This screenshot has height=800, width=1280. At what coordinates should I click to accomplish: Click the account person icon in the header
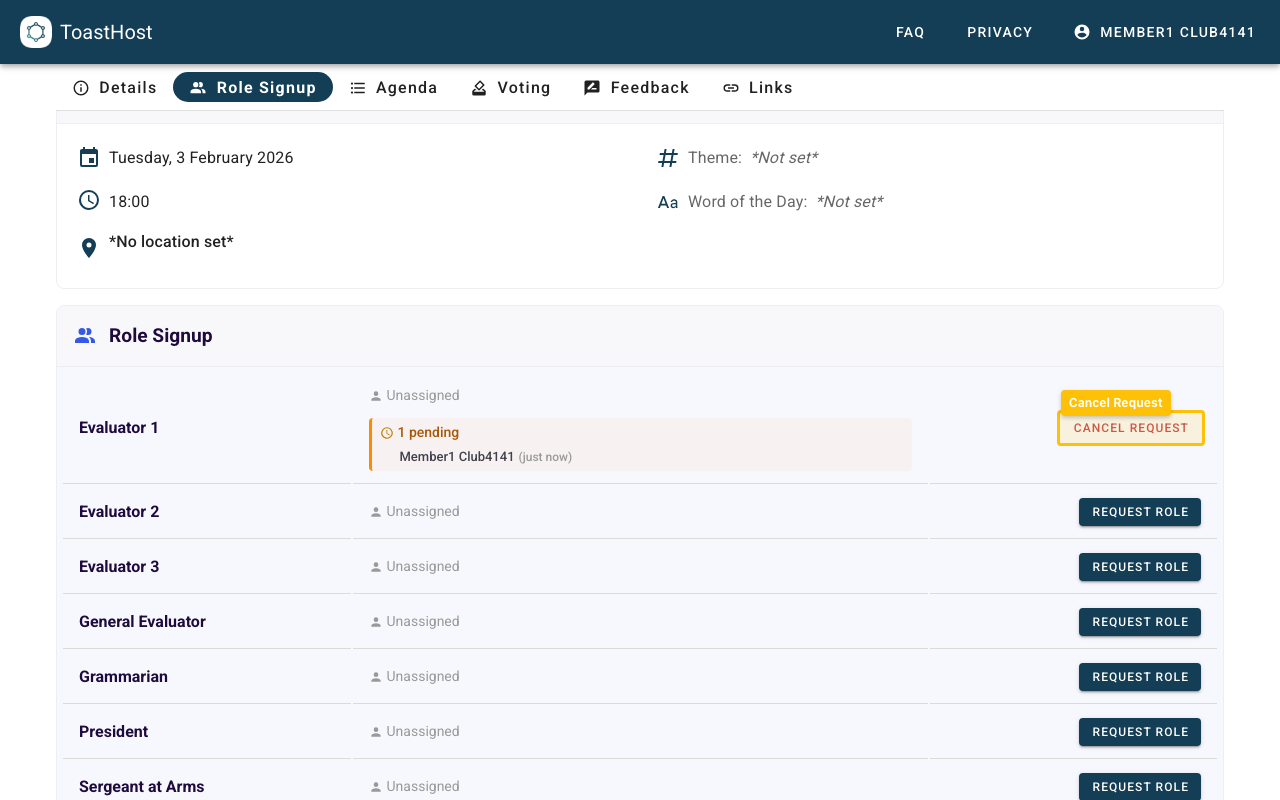(1081, 31)
